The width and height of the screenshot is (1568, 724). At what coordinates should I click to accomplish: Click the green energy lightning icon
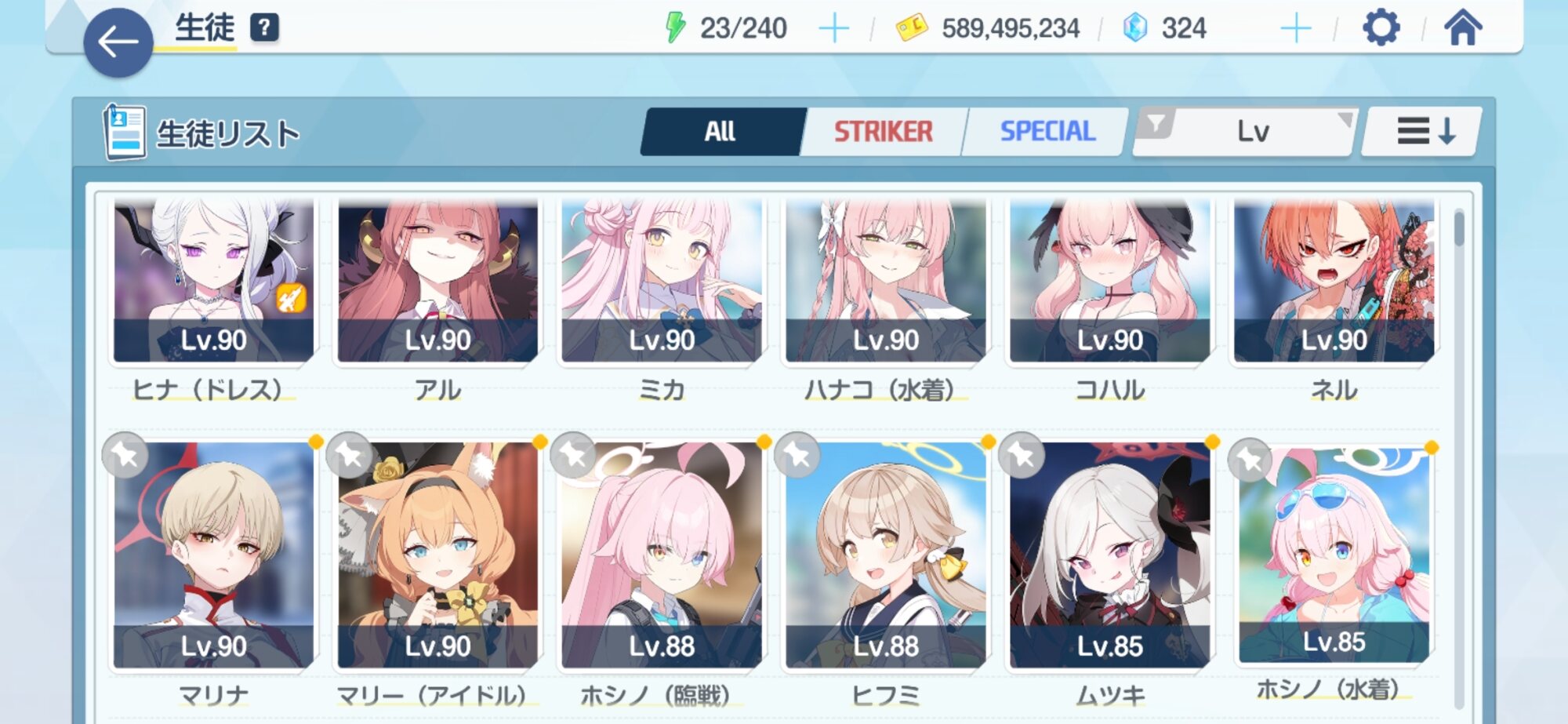point(674,28)
